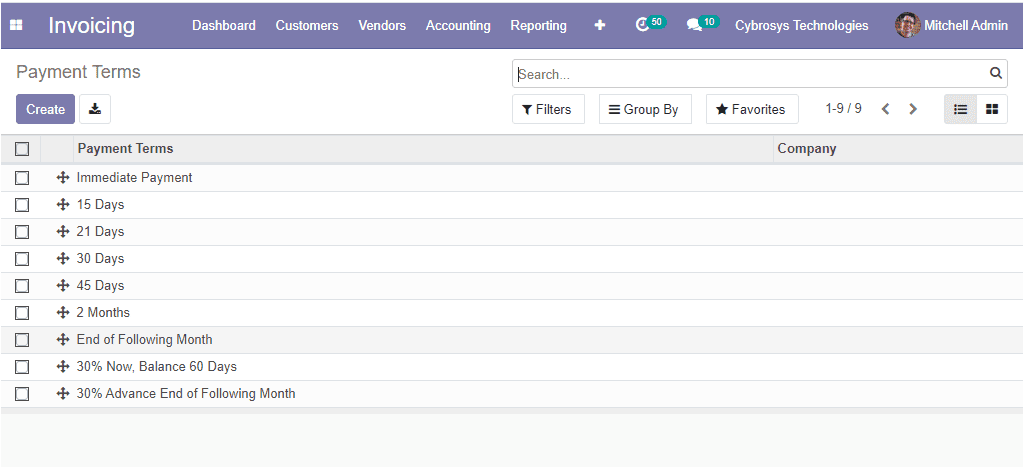The image size is (1024, 468).
Task: Open the Filters dropdown
Action: tap(548, 109)
